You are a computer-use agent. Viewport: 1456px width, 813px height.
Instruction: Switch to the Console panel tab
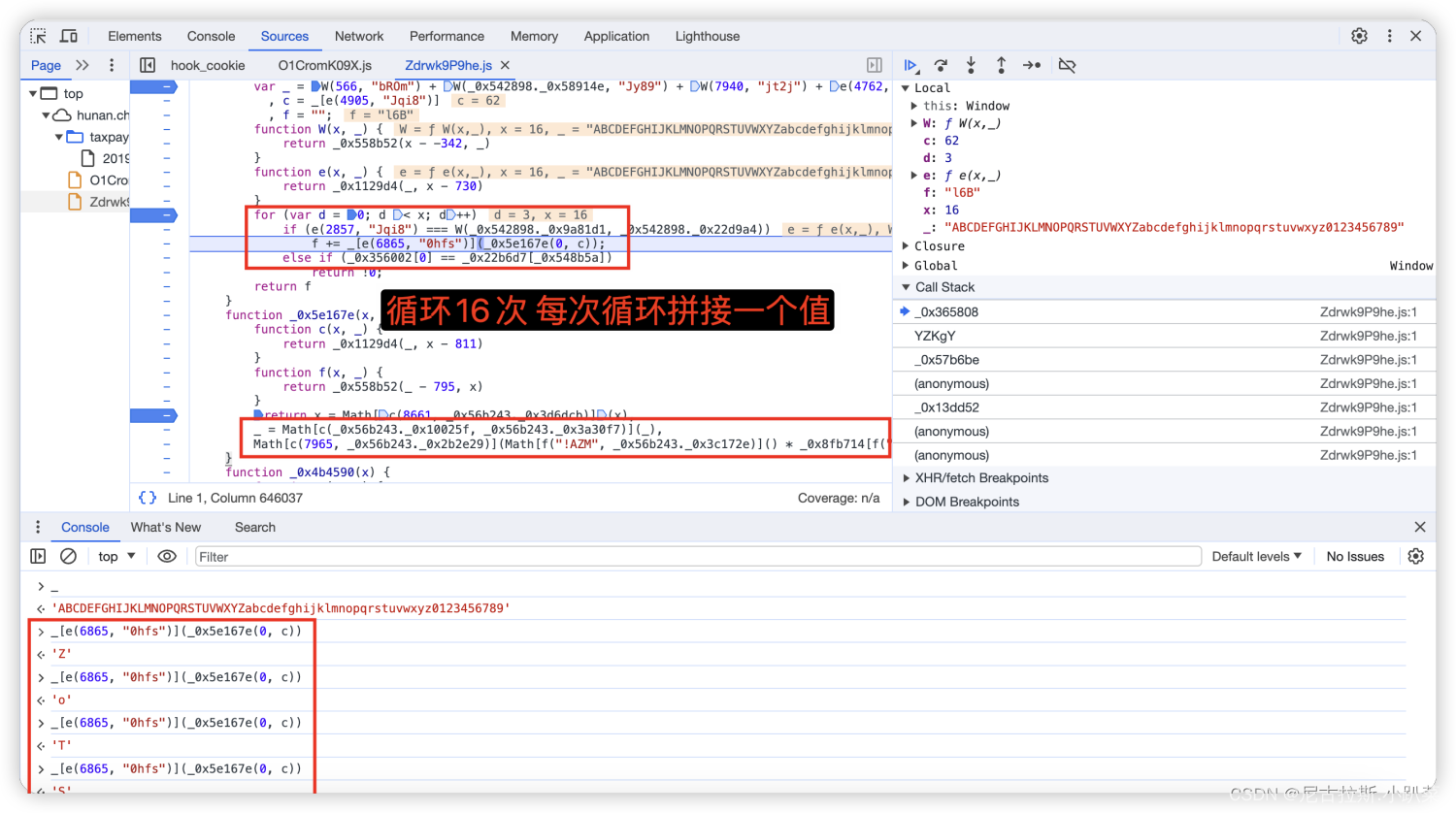(211, 36)
